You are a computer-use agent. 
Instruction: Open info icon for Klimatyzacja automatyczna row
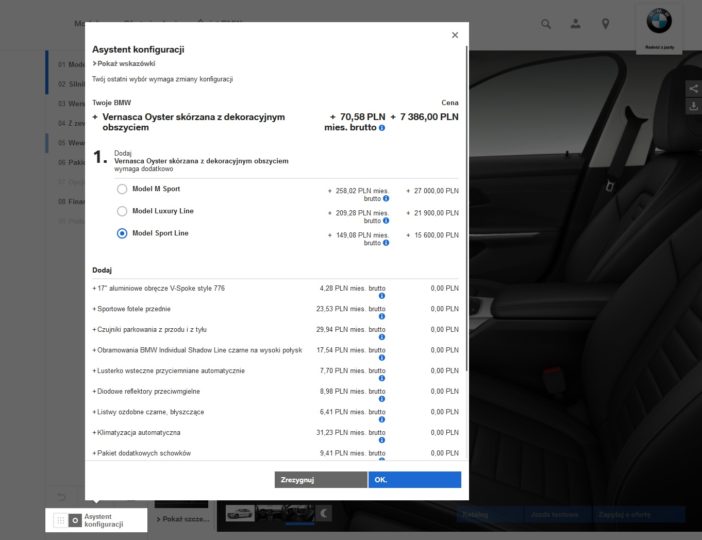pyautogui.click(x=382, y=440)
